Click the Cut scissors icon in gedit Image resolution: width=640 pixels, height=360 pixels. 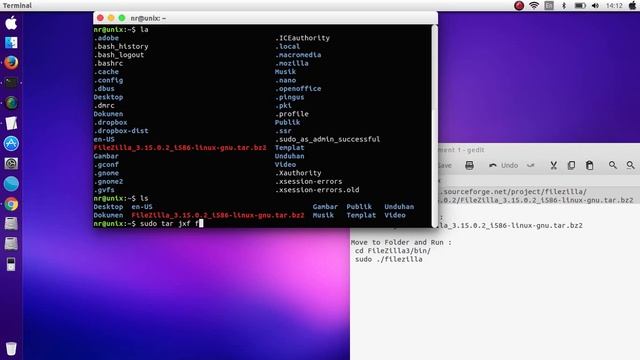pyautogui.click(x=553, y=165)
